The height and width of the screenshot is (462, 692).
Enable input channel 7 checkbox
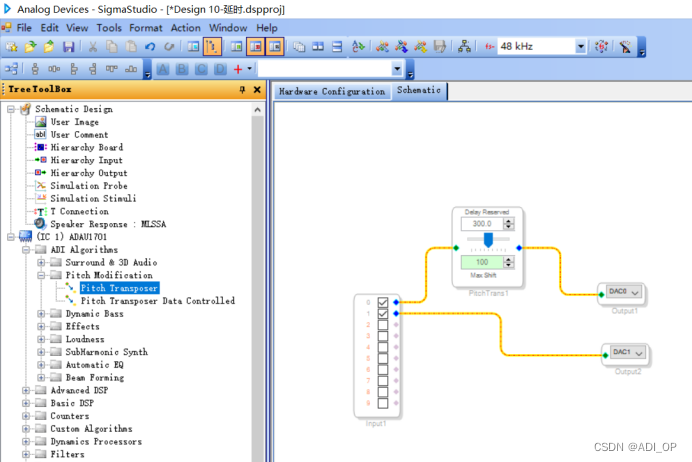[x=383, y=381]
